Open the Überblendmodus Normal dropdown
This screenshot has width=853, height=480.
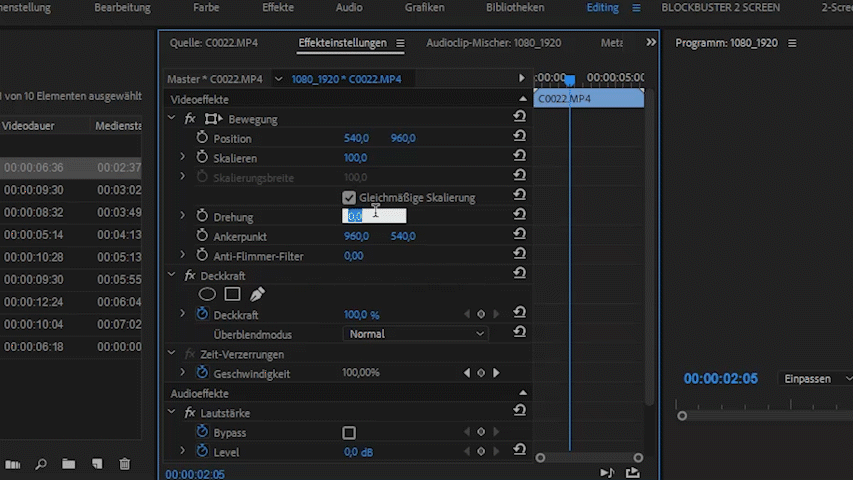pyautogui.click(x=415, y=334)
